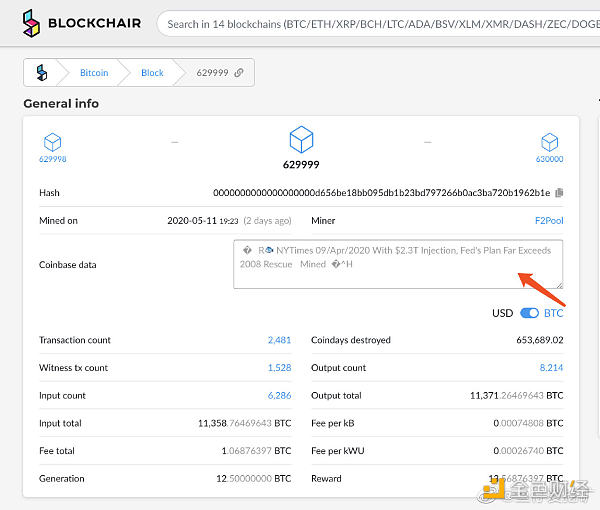Screen dimensions: 600x510
Task: Open next block 630000 cube icon
Action: (x=549, y=143)
